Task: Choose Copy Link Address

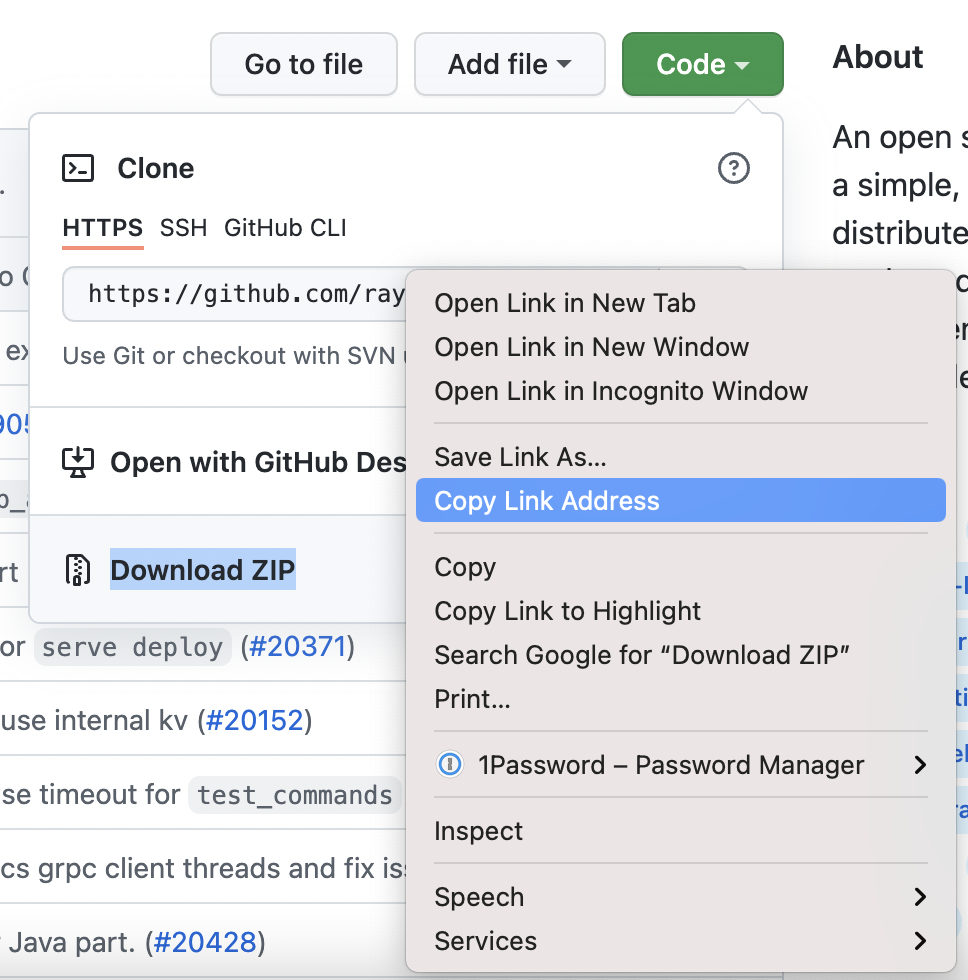Action: [x=547, y=501]
